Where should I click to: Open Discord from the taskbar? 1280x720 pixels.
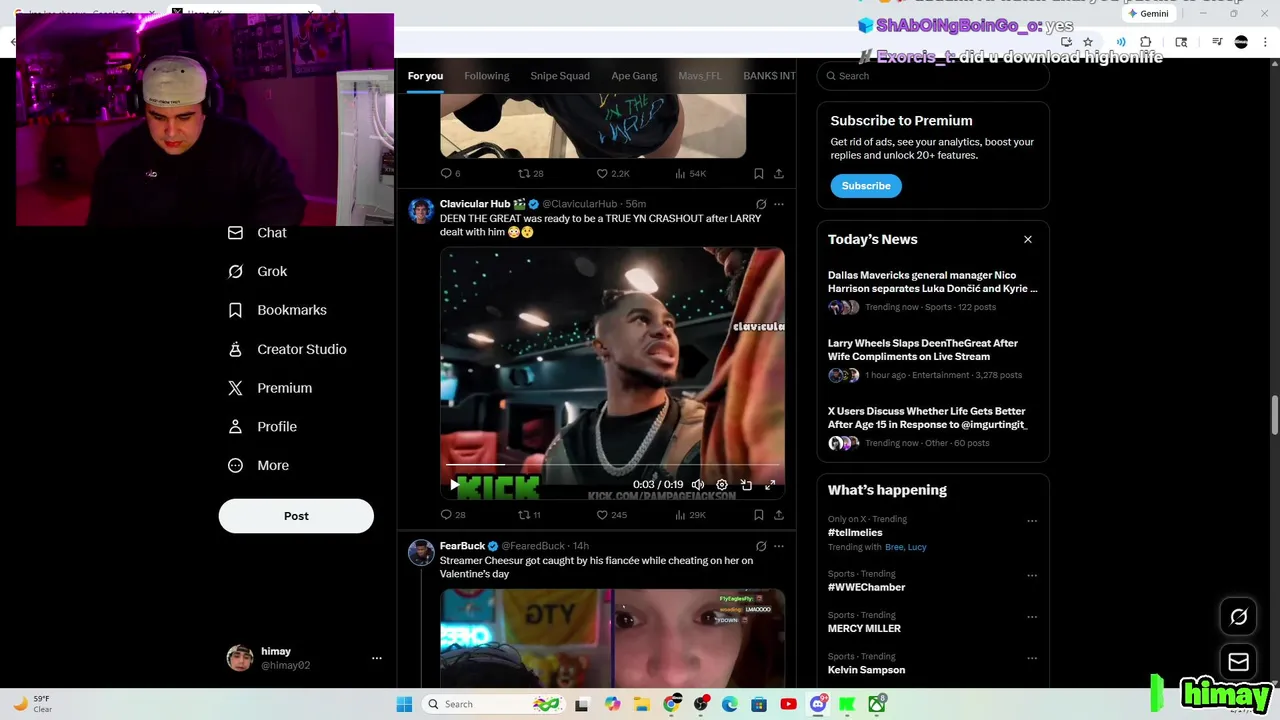[818, 704]
